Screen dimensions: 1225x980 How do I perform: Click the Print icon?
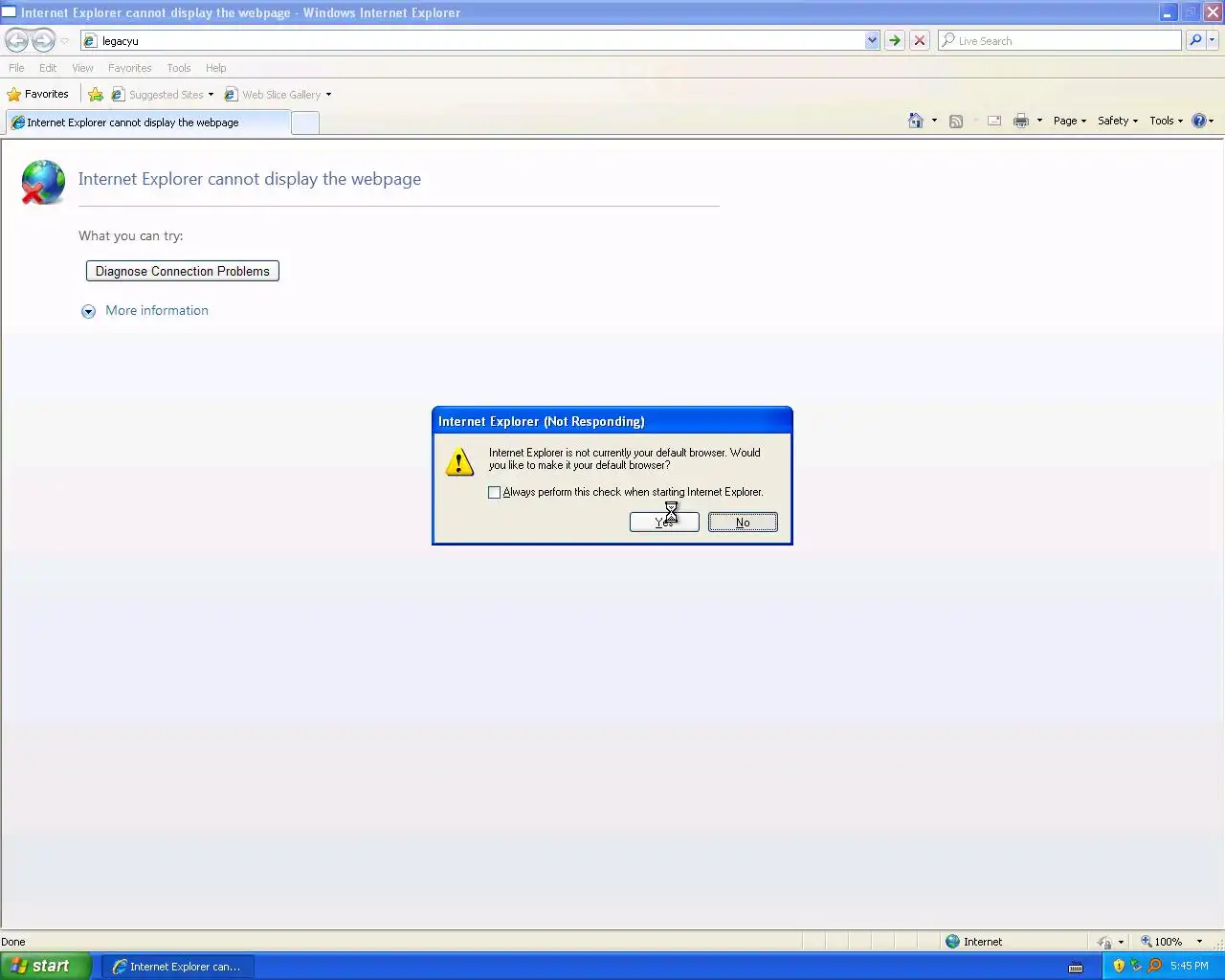coord(1021,121)
